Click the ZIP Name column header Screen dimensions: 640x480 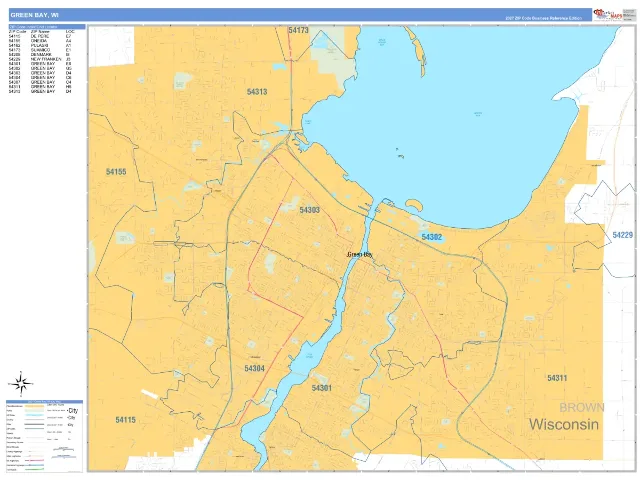click(x=40, y=31)
